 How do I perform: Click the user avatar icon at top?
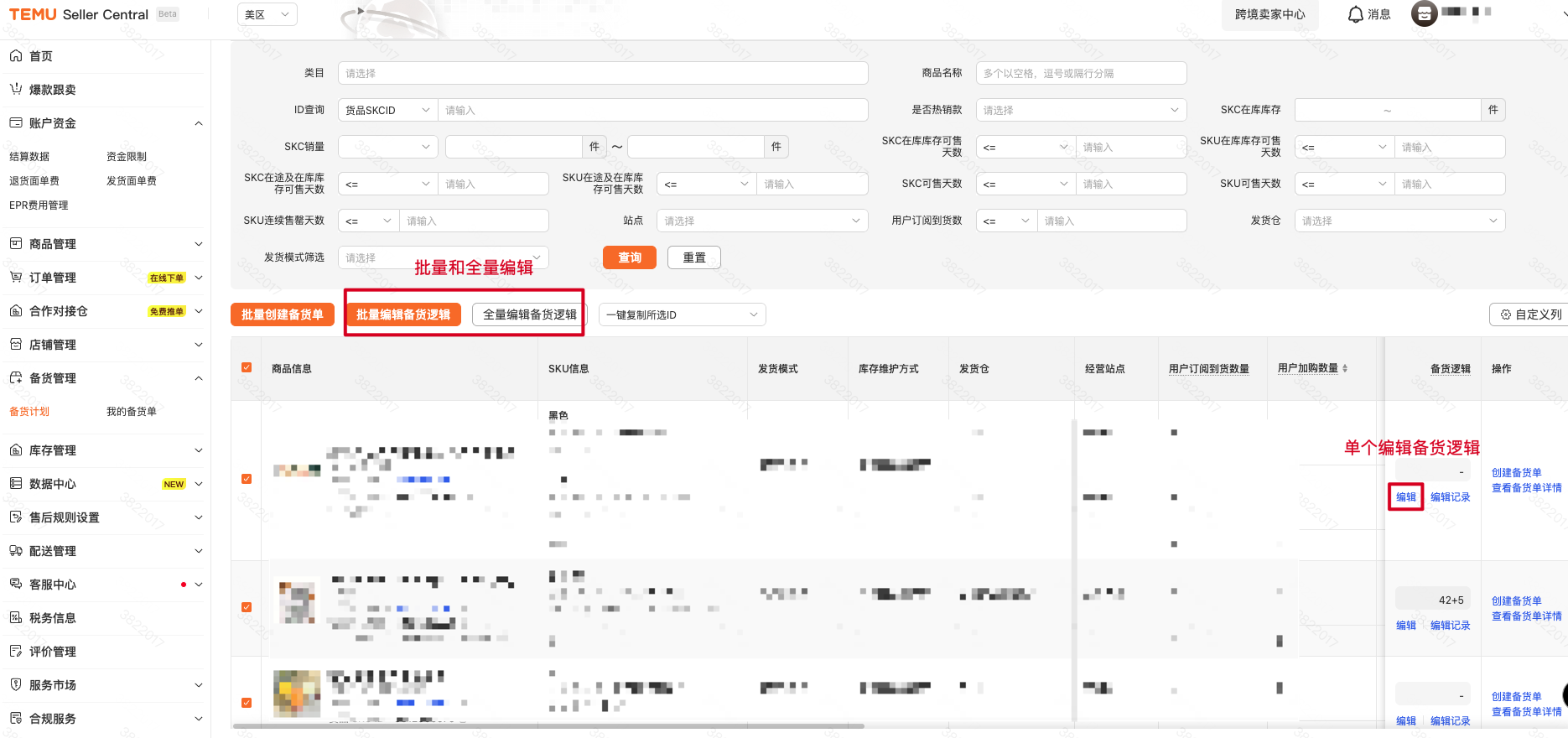[1424, 13]
